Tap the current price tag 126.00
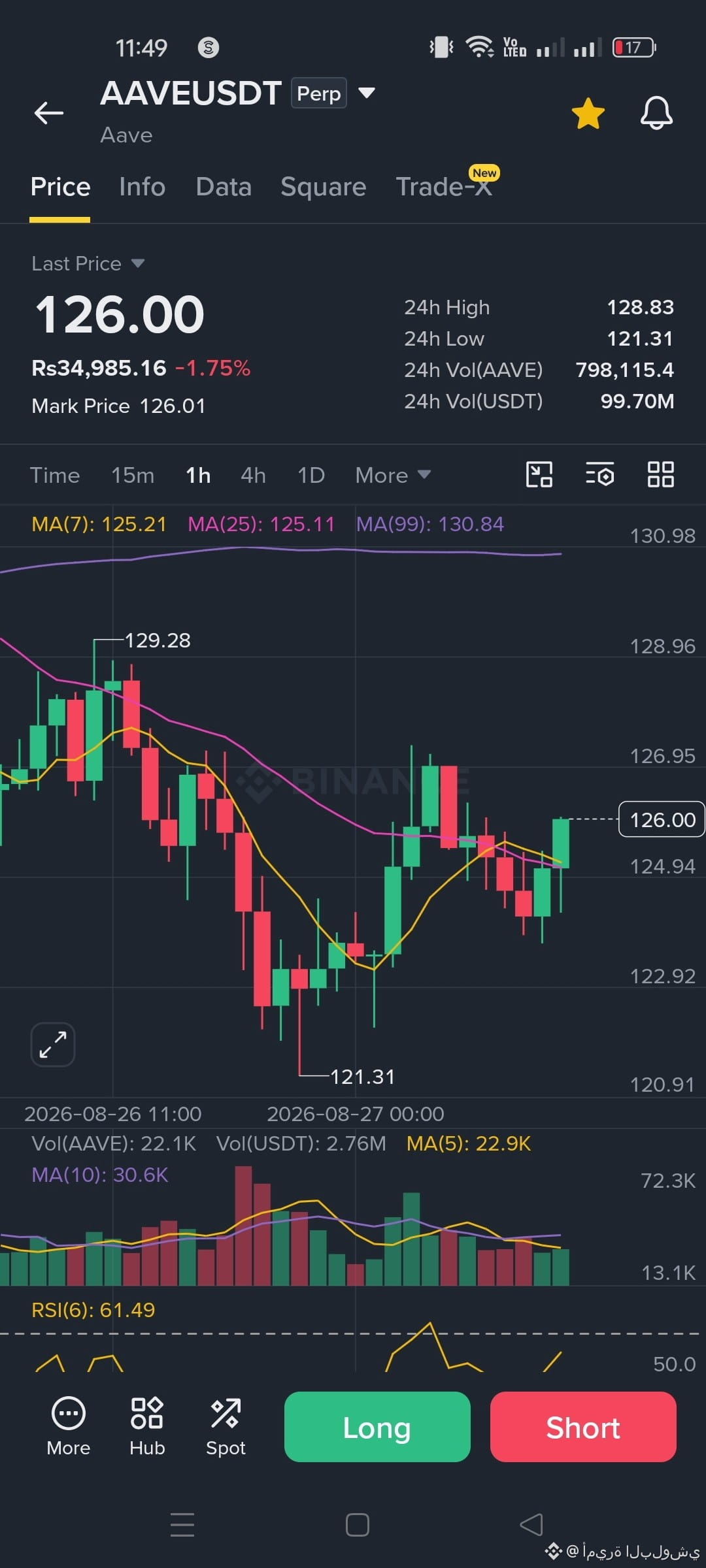This screenshot has width=706, height=1568. click(x=662, y=819)
